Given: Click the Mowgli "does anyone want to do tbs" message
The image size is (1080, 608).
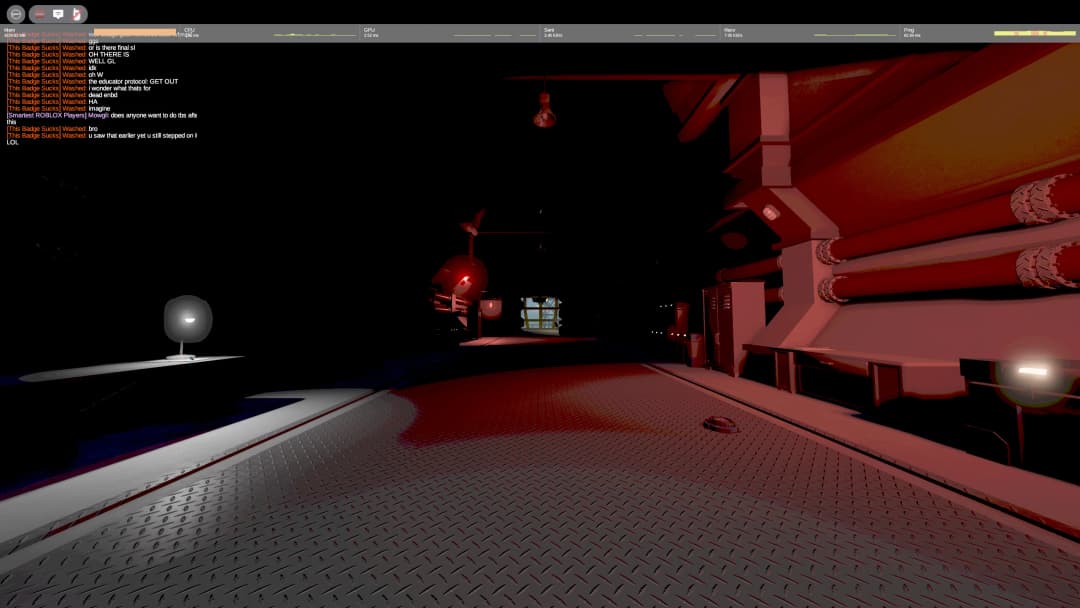Looking at the screenshot, I should click(x=102, y=118).
